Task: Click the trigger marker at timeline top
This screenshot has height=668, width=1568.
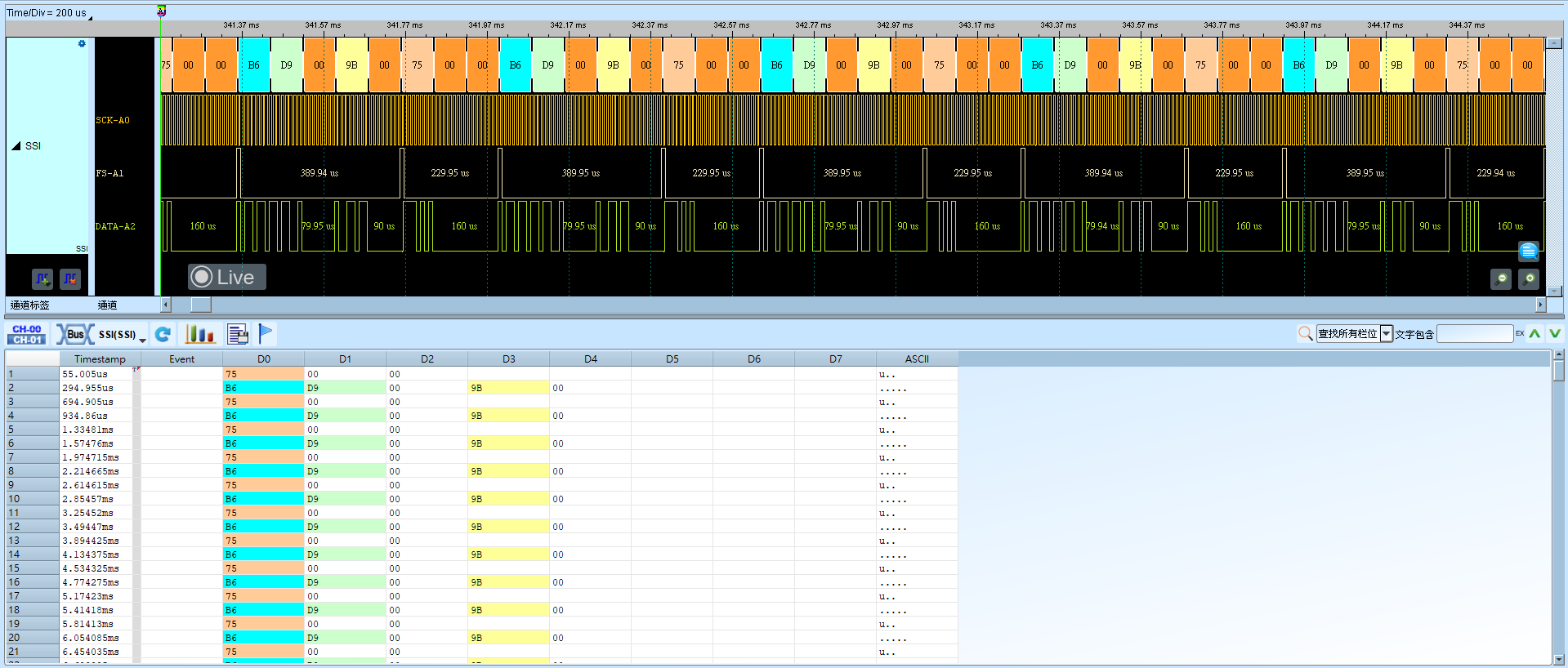Action: [161, 11]
